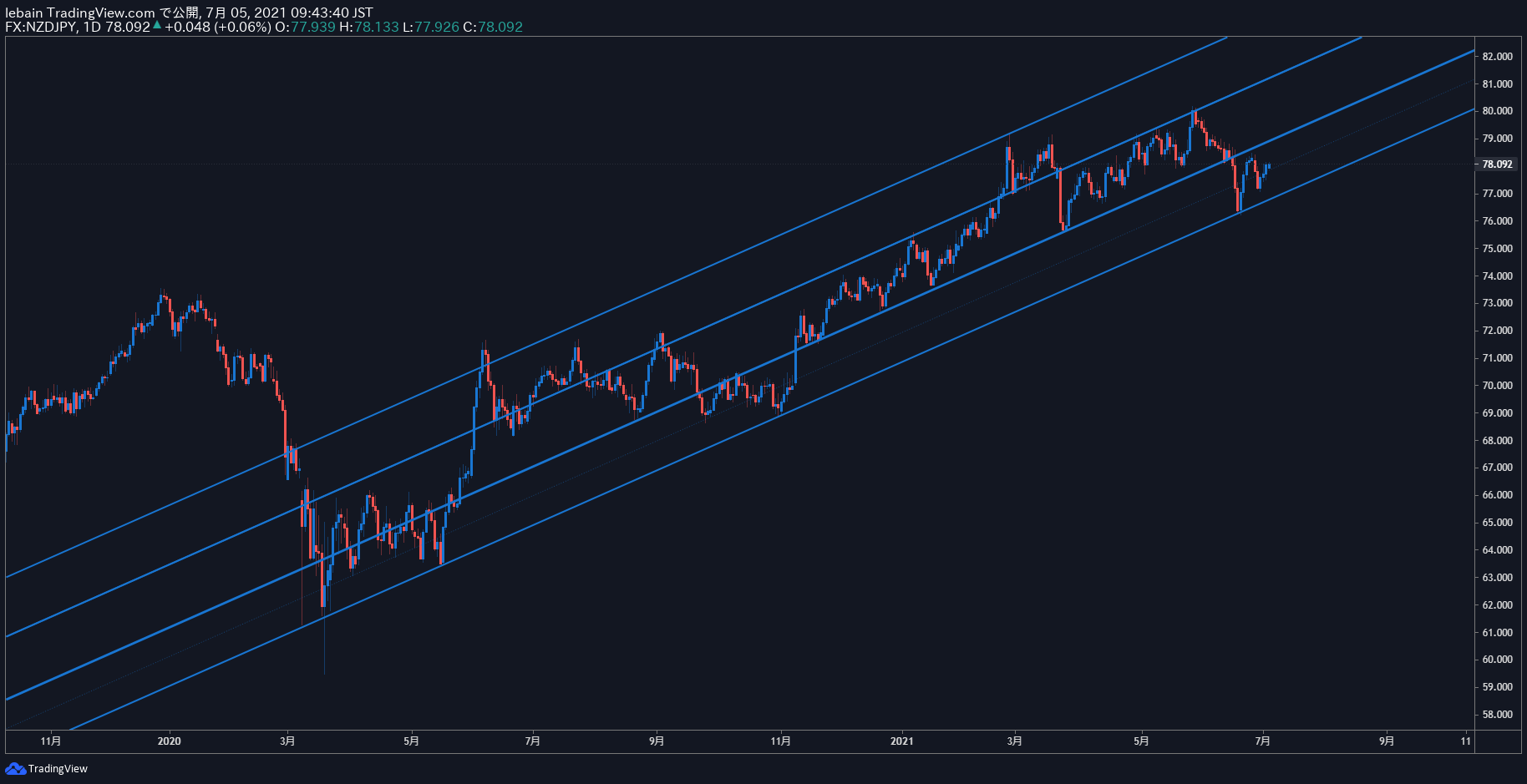Click the 63.000 price axis label

click(x=1497, y=578)
